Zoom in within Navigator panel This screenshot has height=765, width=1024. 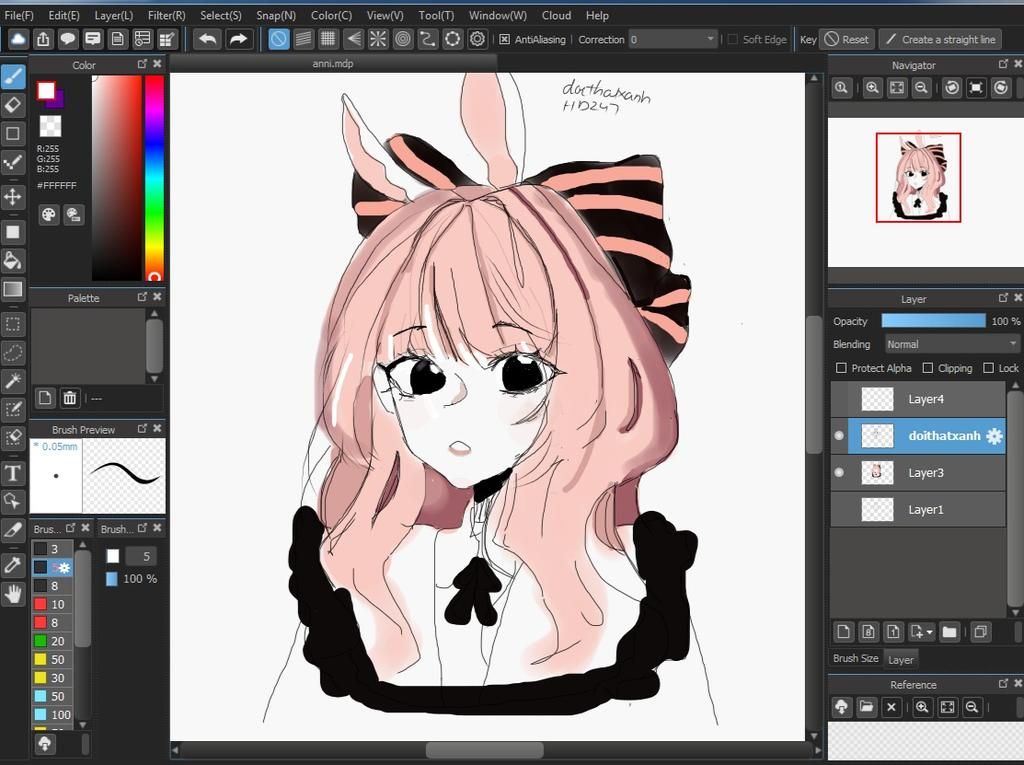(872, 88)
